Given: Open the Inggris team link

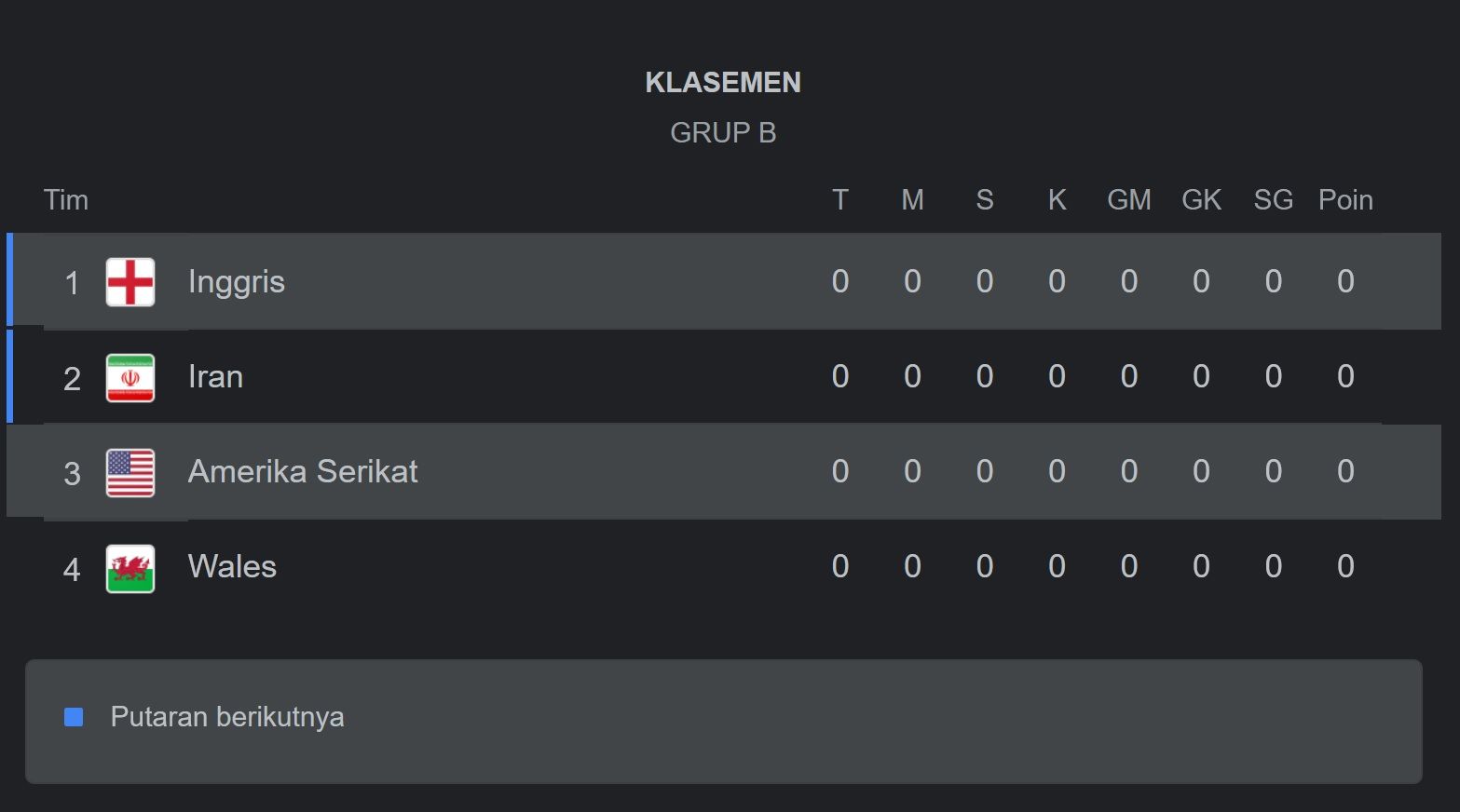Looking at the screenshot, I should (237, 282).
